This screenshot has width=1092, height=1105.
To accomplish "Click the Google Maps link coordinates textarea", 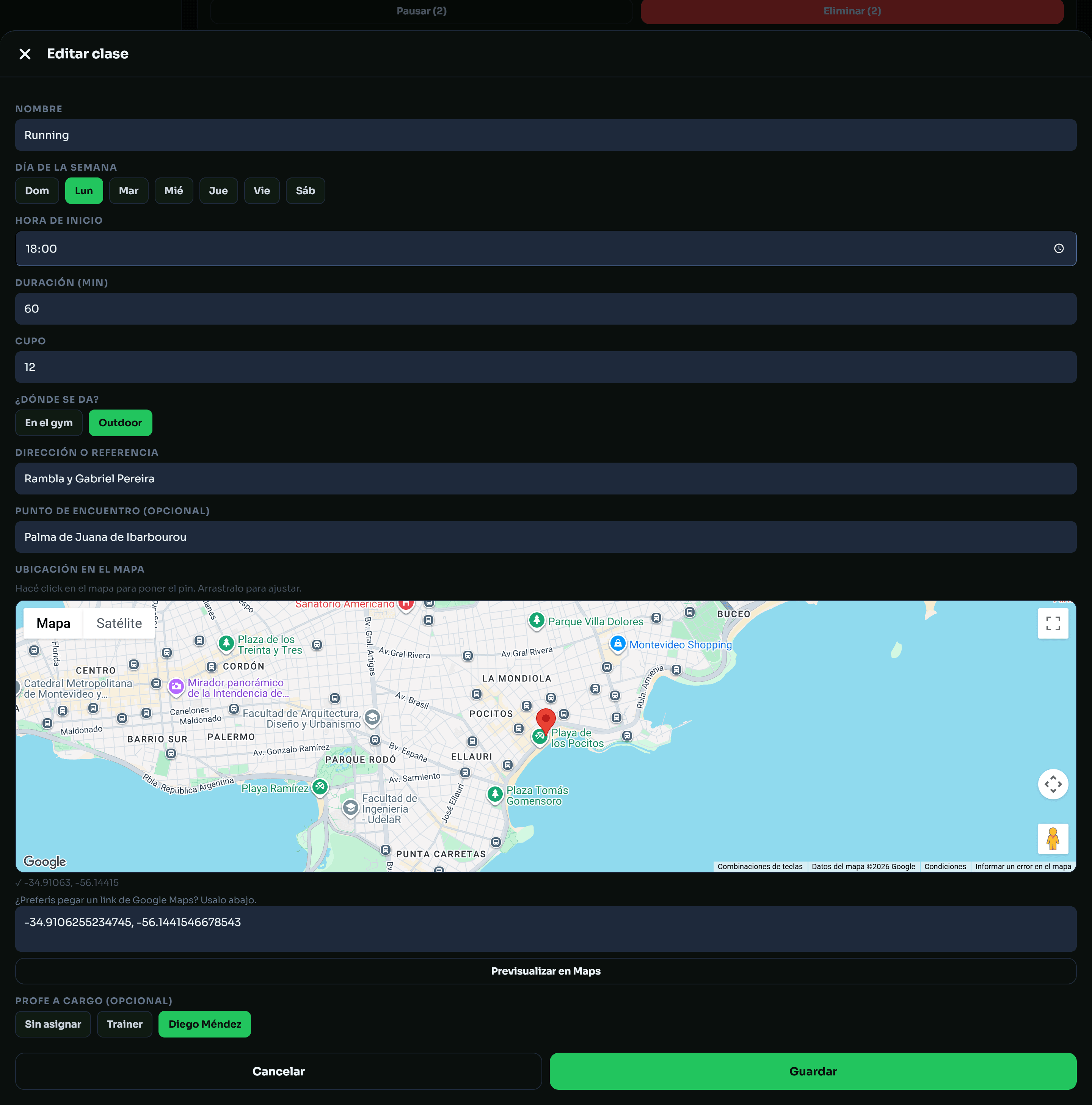I will (x=546, y=929).
